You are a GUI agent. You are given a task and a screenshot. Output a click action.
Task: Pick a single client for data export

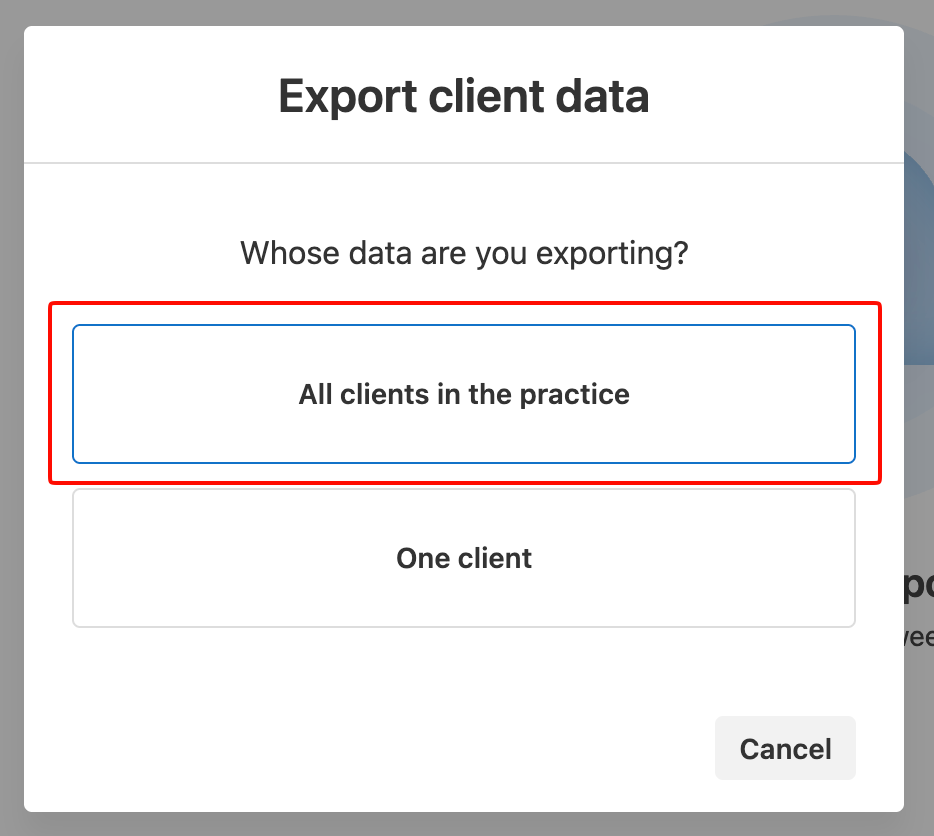click(x=464, y=558)
